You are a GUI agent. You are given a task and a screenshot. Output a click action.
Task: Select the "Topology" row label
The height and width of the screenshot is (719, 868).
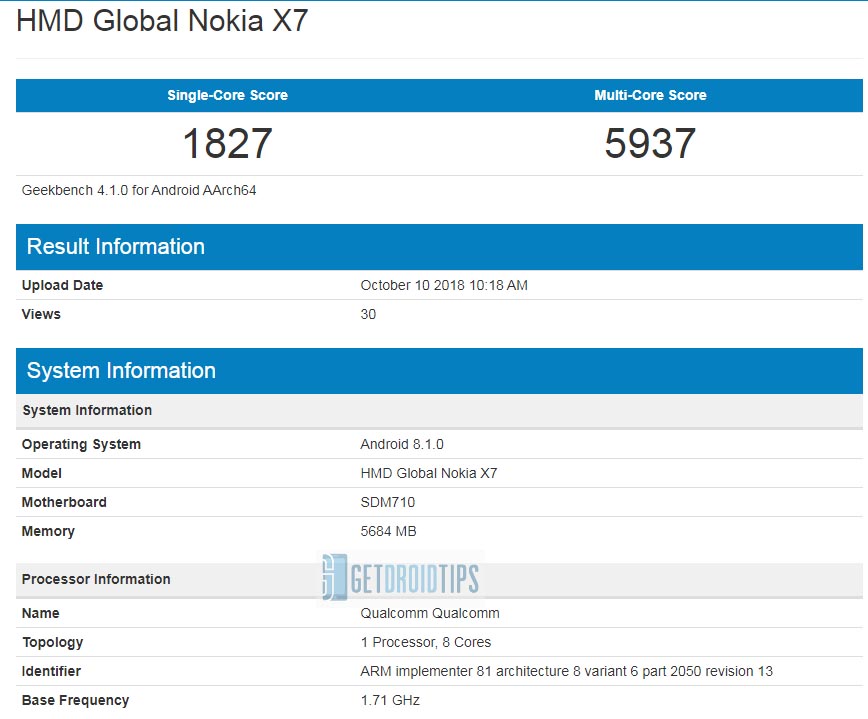53,642
